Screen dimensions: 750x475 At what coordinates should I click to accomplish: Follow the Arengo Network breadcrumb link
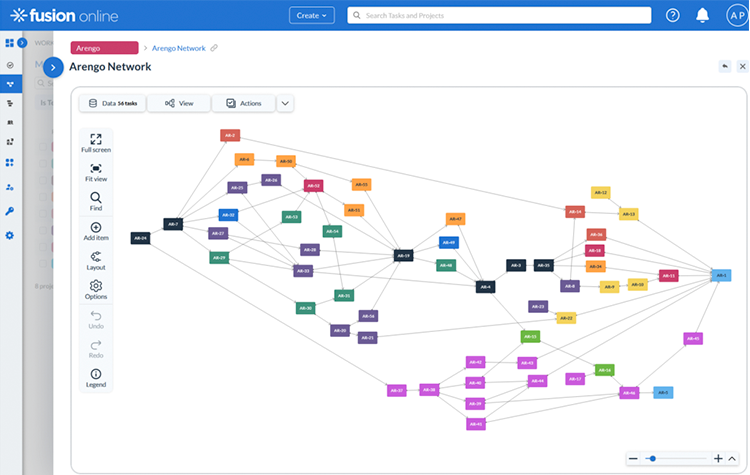tap(178, 48)
